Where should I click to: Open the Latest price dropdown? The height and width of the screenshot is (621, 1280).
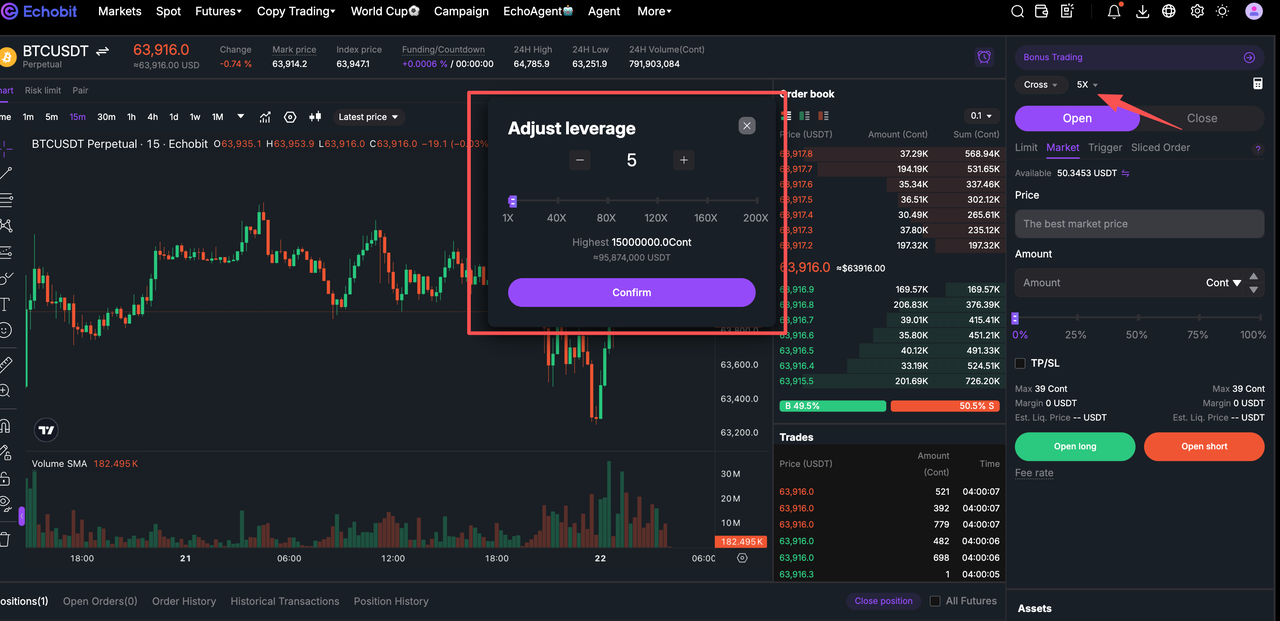368,117
